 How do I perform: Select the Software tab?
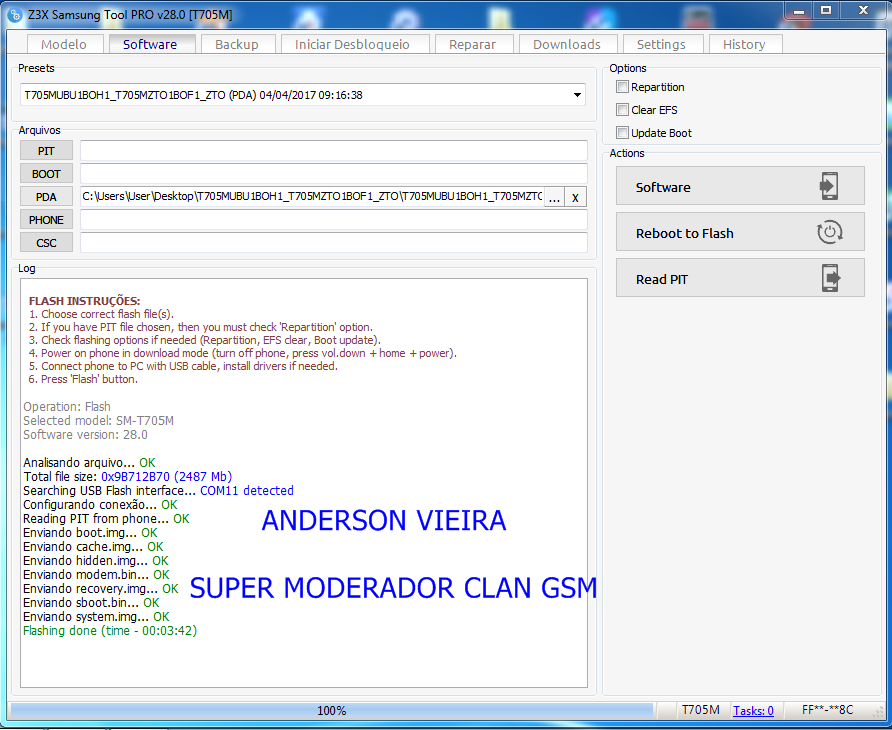tap(150, 44)
